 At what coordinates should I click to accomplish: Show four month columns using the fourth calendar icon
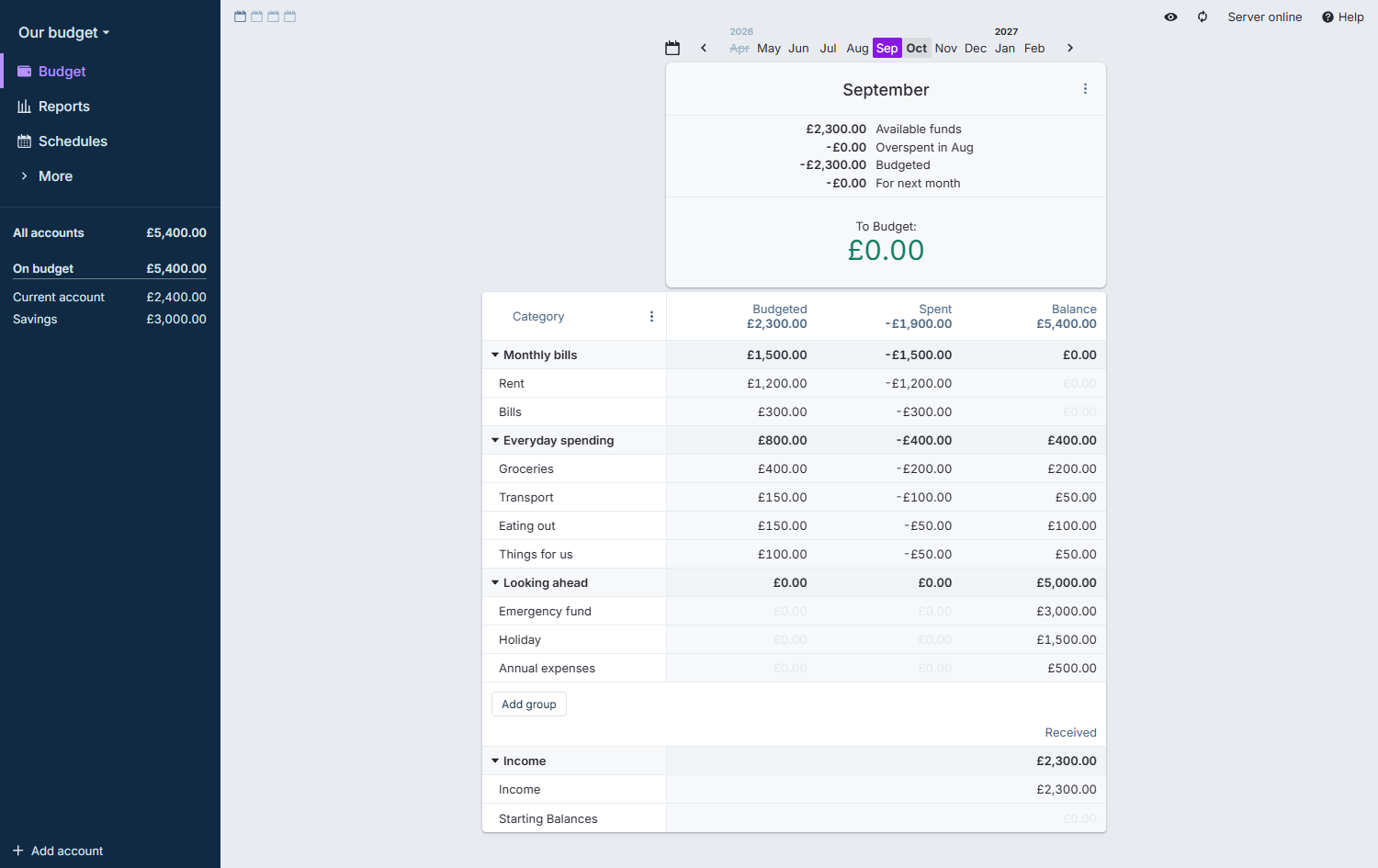[x=290, y=17]
